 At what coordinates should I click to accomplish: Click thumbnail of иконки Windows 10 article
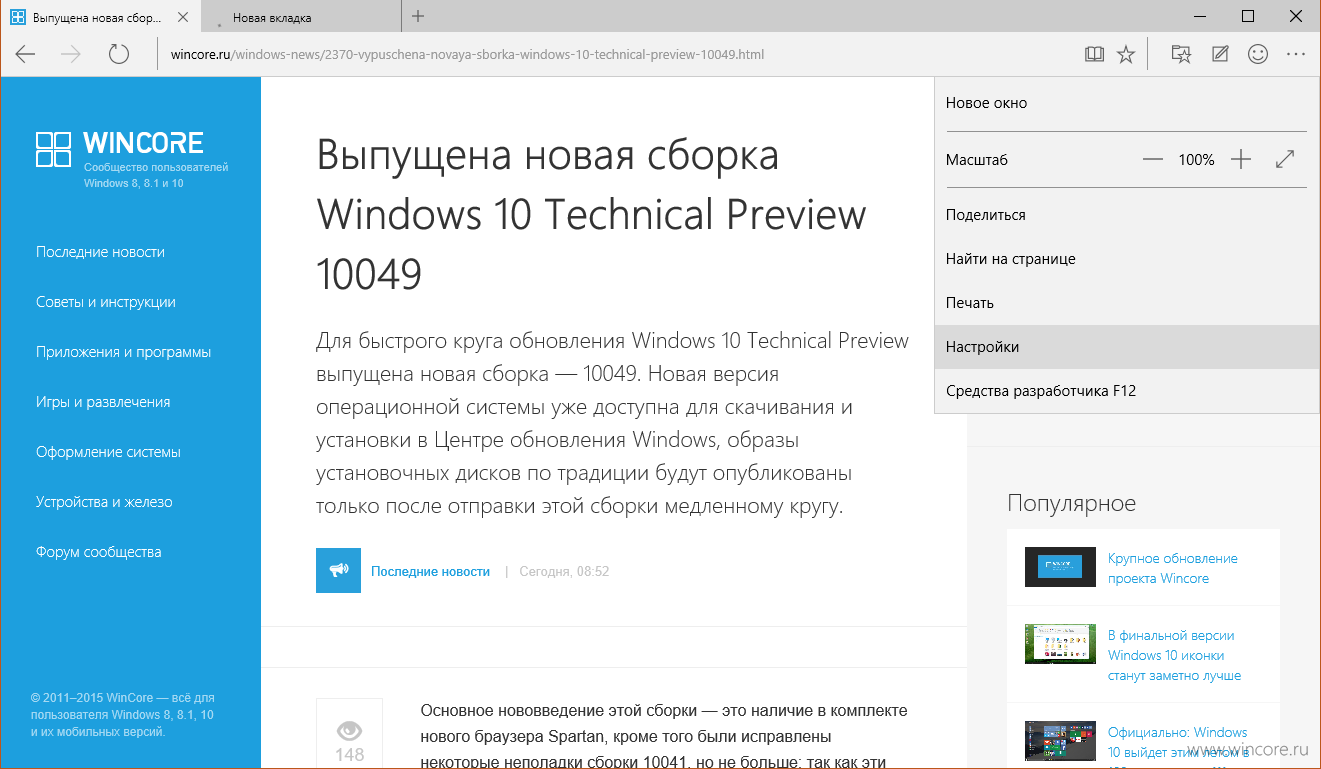point(1060,644)
